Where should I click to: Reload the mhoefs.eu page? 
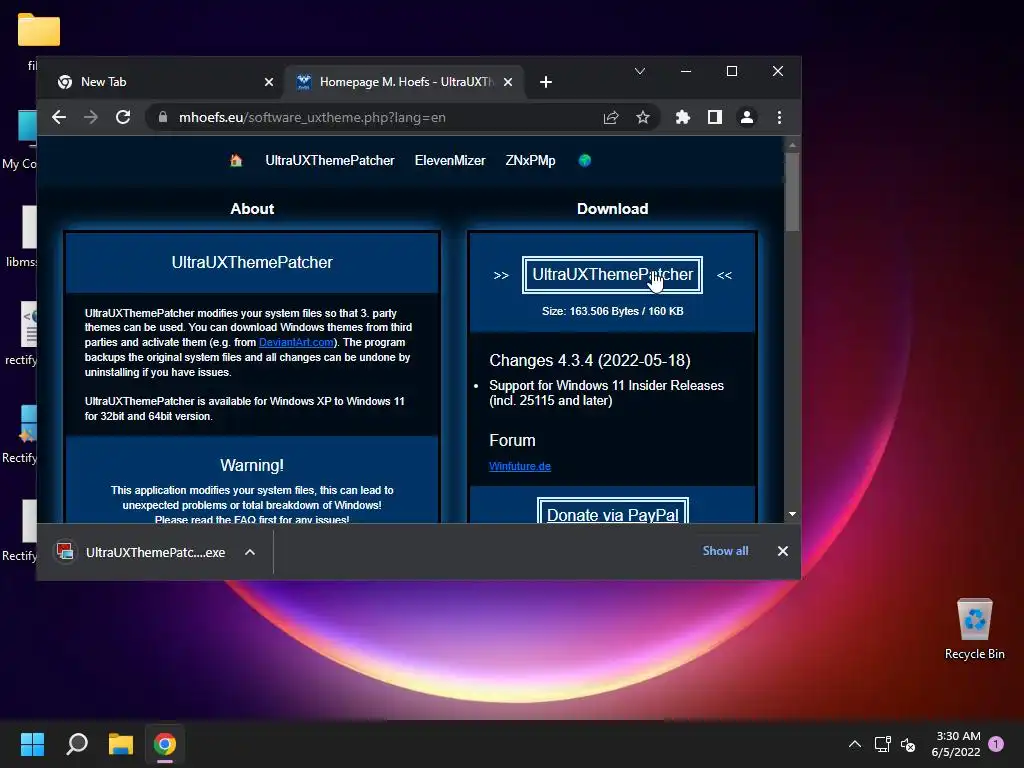point(123,118)
